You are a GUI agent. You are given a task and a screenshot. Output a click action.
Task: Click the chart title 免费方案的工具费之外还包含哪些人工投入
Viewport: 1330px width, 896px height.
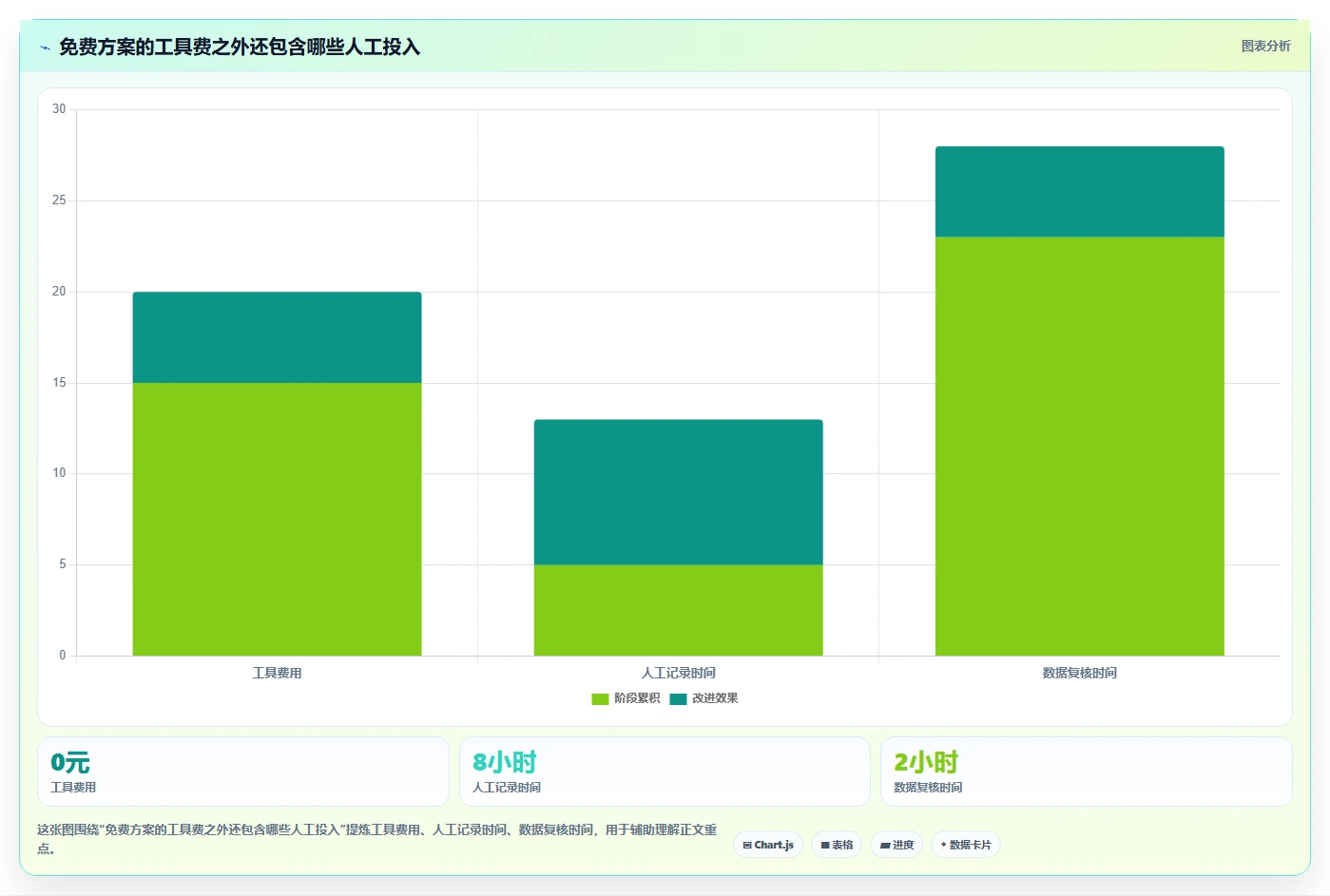click(x=240, y=48)
